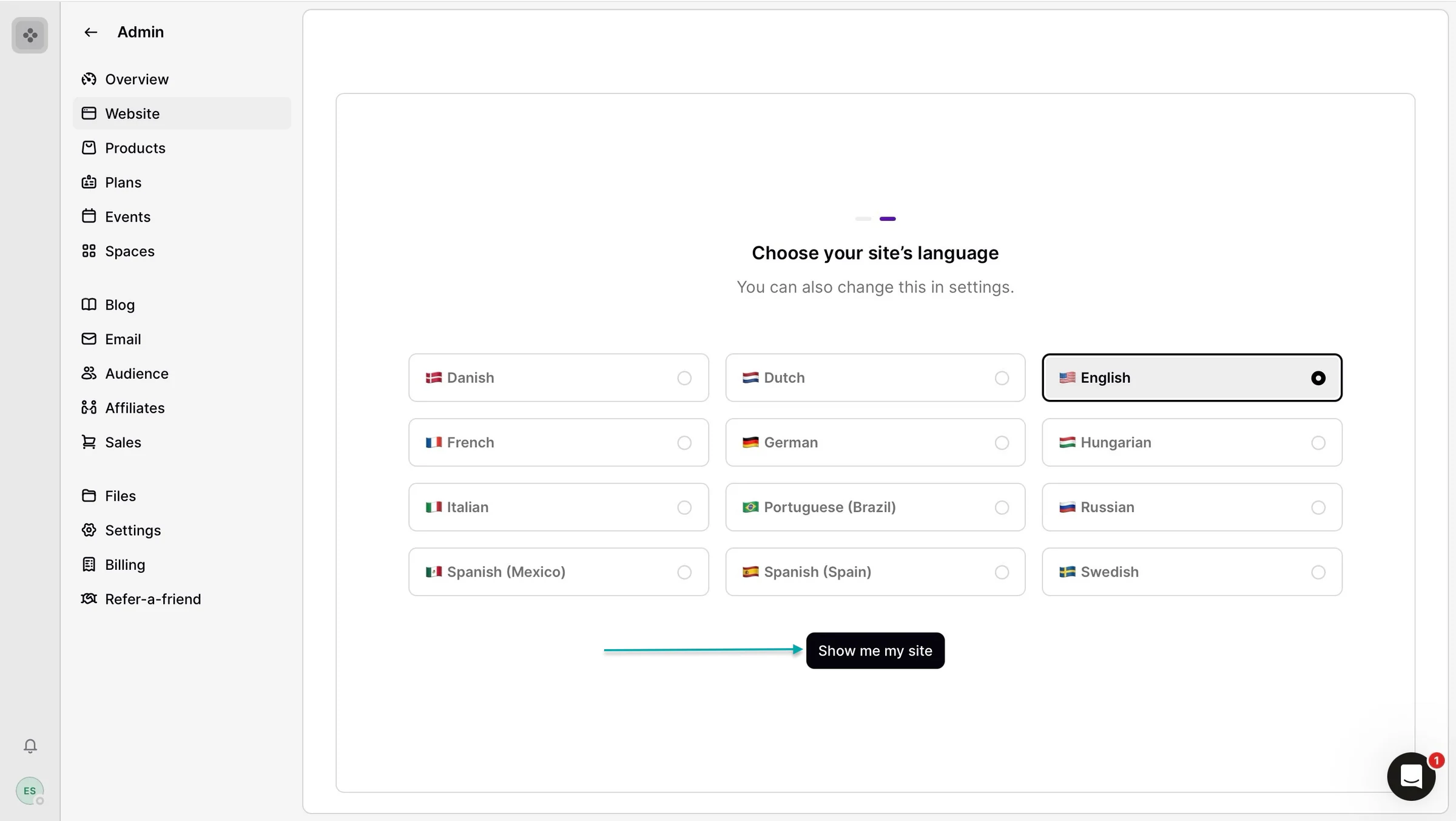This screenshot has width=1456, height=821.
Task: Choose German radio option
Action: click(x=1002, y=443)
